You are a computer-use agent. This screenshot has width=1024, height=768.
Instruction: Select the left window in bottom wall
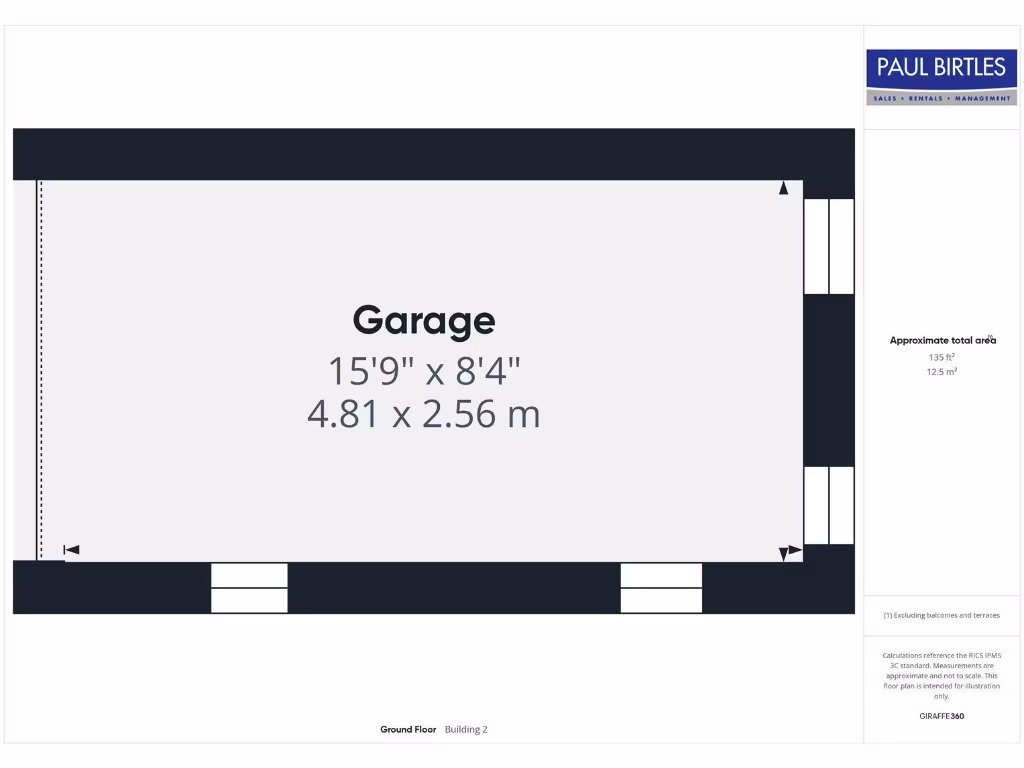[249, 588]
